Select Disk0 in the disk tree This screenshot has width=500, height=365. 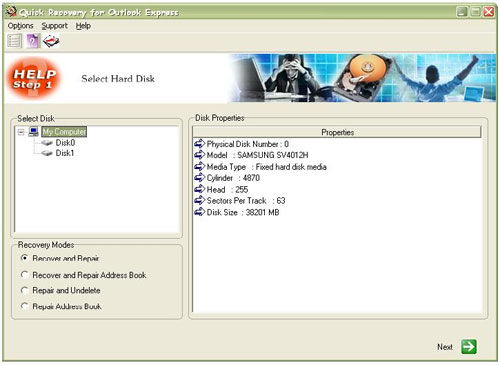[65, 143]
